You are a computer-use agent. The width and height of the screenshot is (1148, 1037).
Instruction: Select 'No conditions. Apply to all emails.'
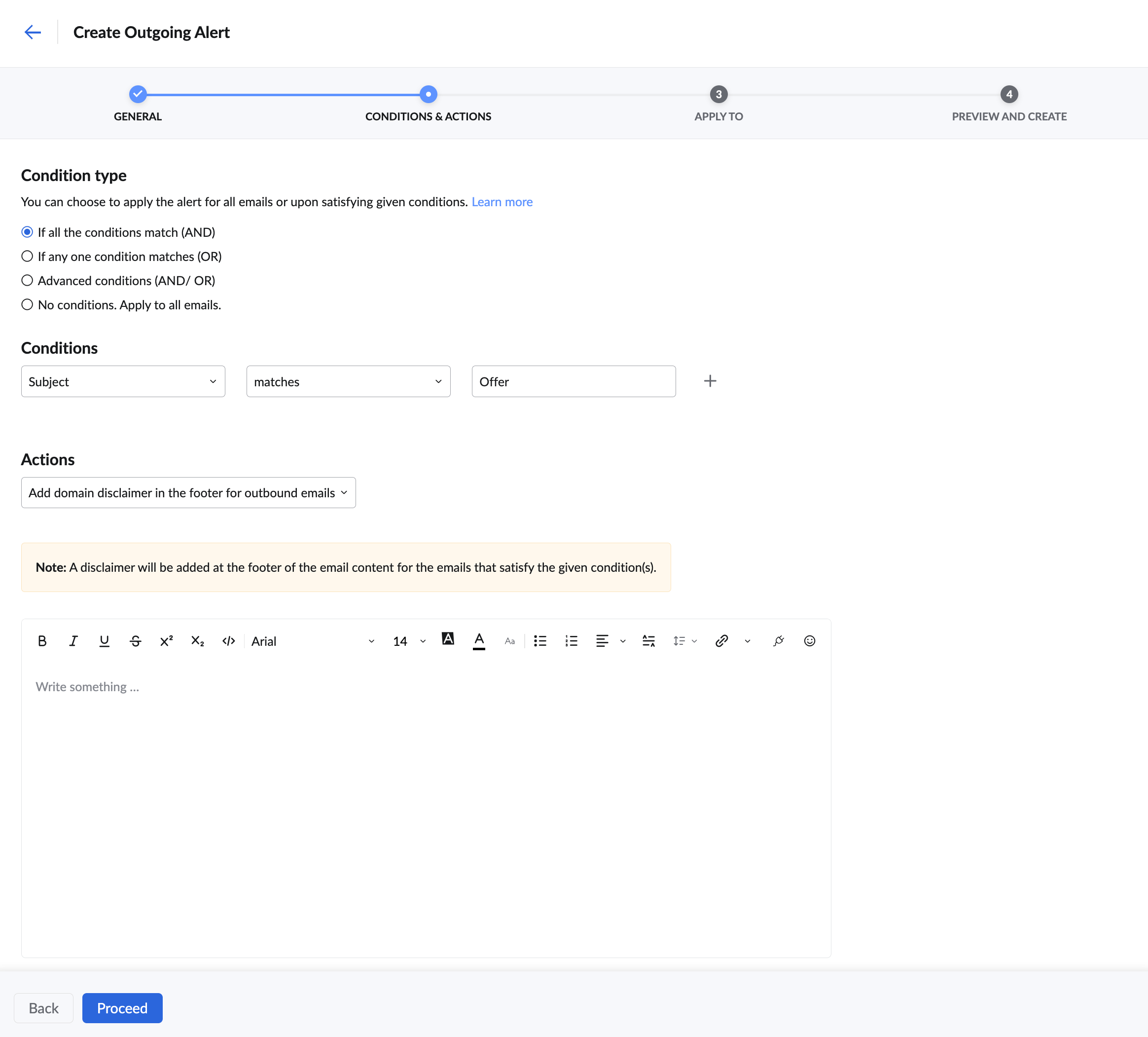[27, 305]
